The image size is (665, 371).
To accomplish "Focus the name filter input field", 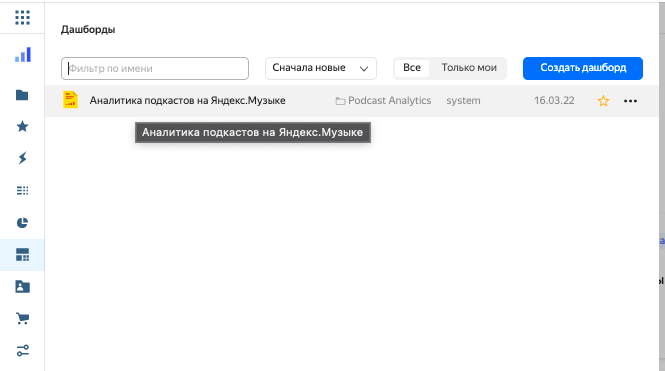I will (155, 68).
